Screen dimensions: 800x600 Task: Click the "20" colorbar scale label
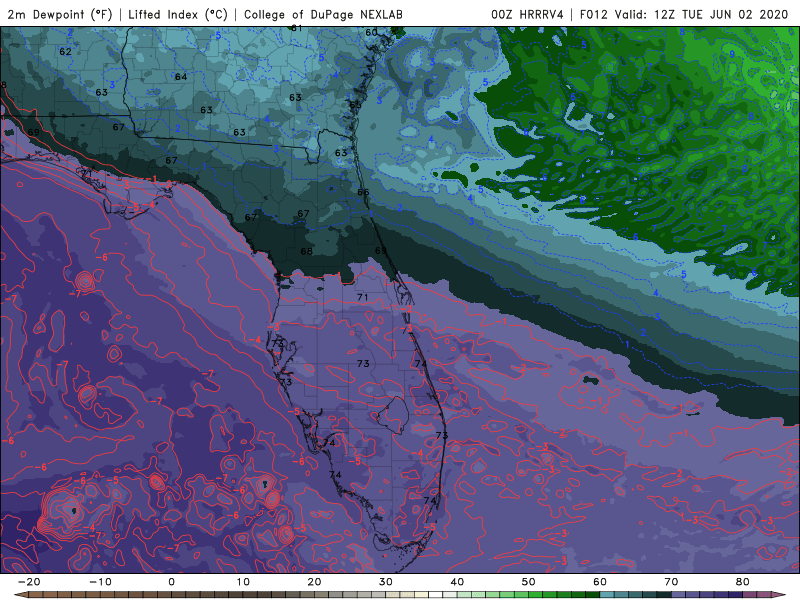(x=314, y=582)
